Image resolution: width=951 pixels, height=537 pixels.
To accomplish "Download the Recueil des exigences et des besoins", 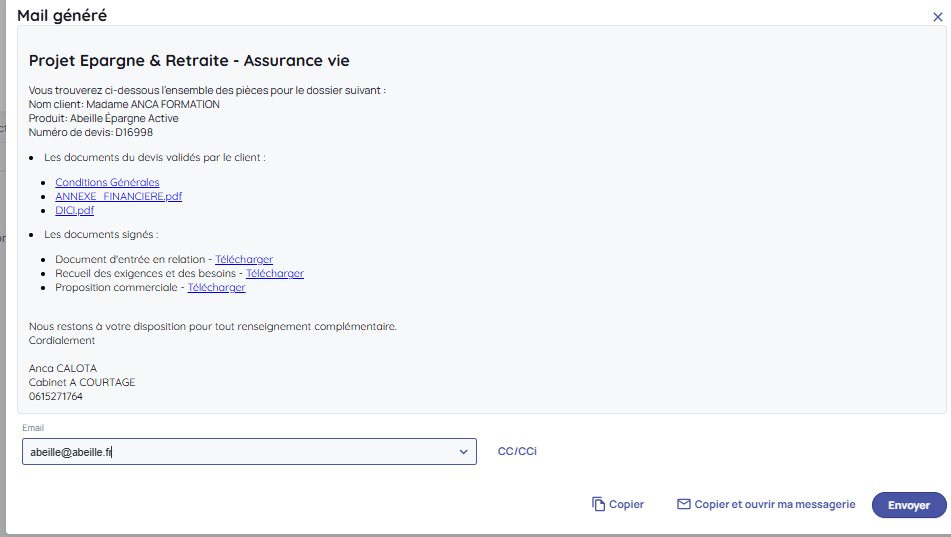I will pos(275,273).
